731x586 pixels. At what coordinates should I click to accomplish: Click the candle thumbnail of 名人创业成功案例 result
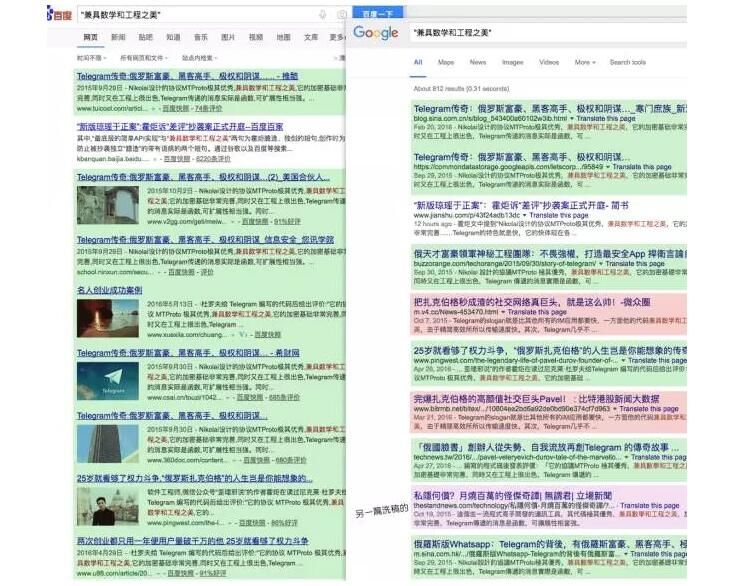[x=108, y=318]
